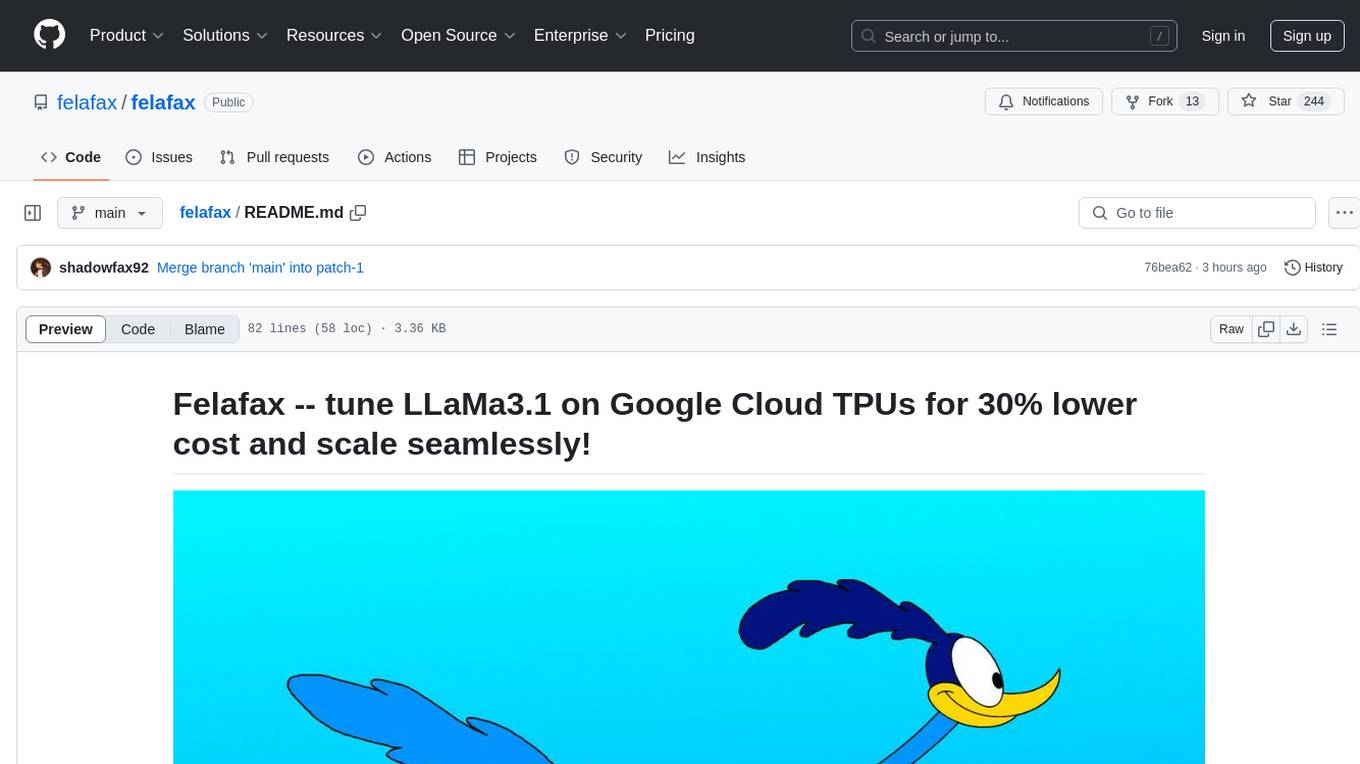The height and width of the screenshot is (764, 1360).
Task: Open the felafax owner link
Action: [x=87, y=102]
